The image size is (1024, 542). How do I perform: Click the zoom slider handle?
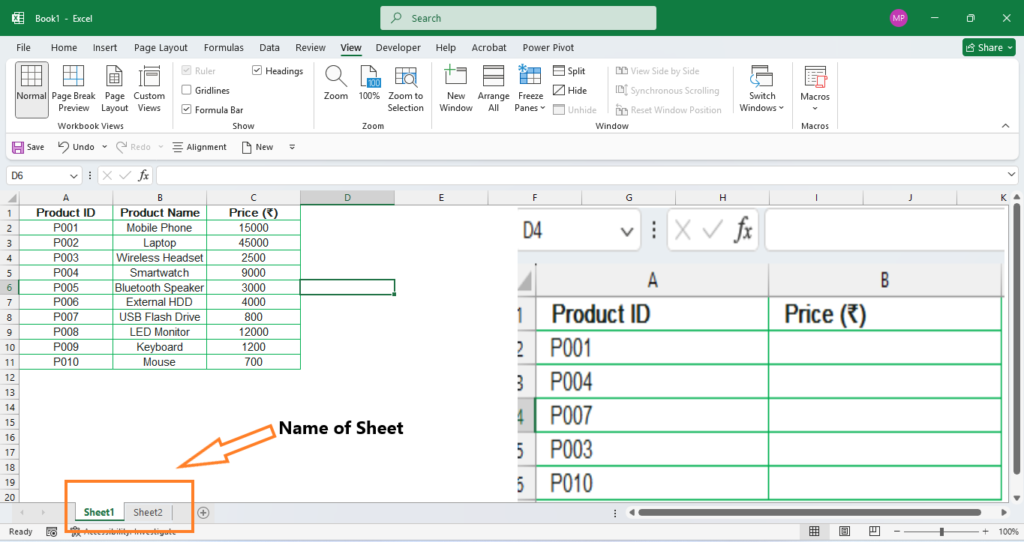tap(941, 532)
